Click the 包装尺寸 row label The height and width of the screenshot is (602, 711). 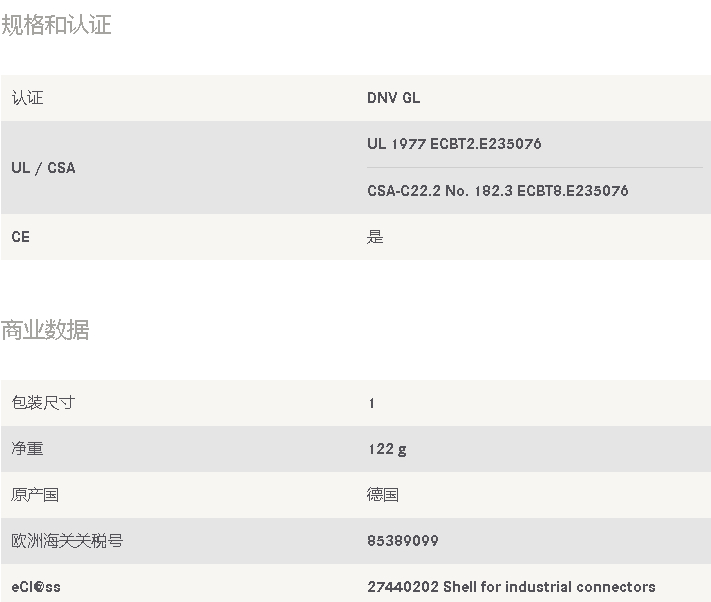click(x=43, y=403)
